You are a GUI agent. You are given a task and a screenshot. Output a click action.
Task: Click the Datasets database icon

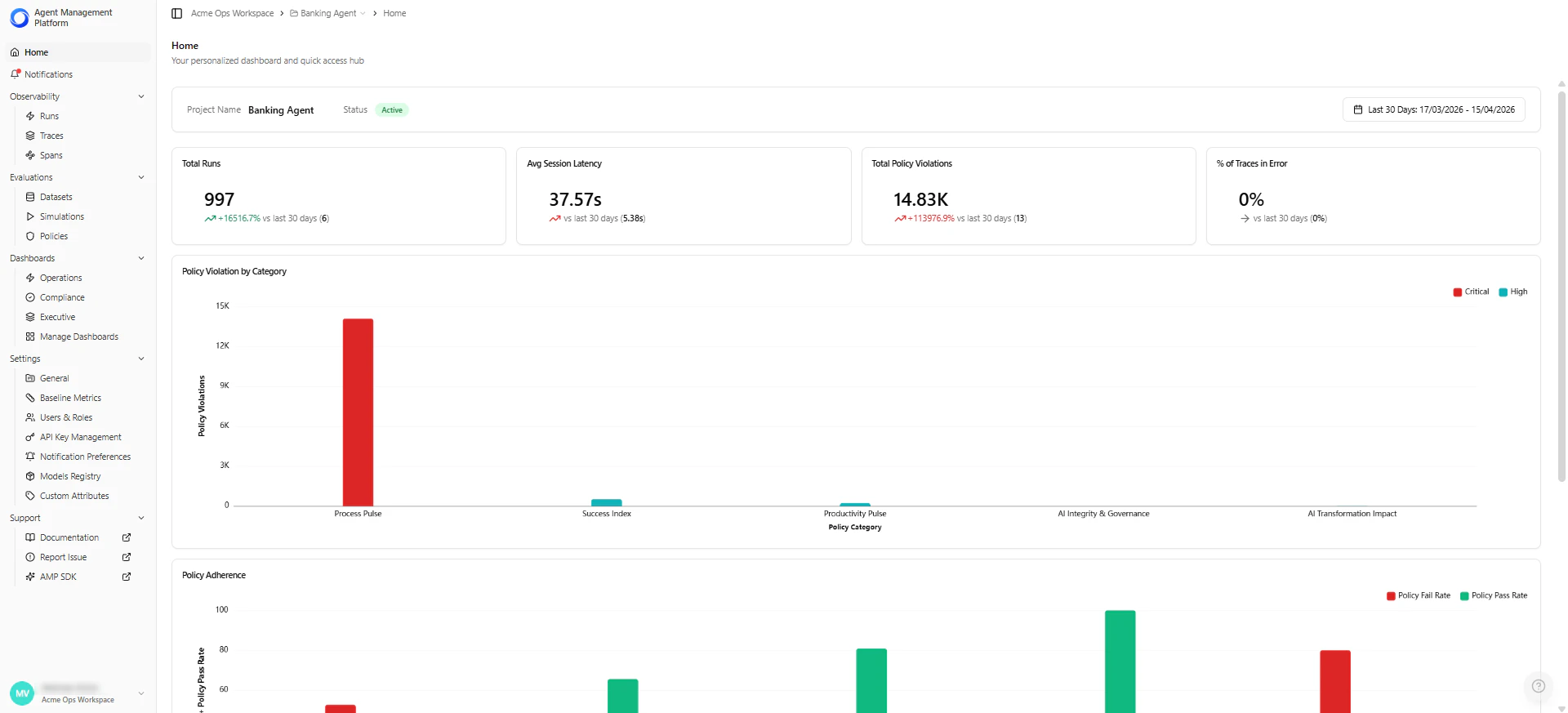pos(30,197)
